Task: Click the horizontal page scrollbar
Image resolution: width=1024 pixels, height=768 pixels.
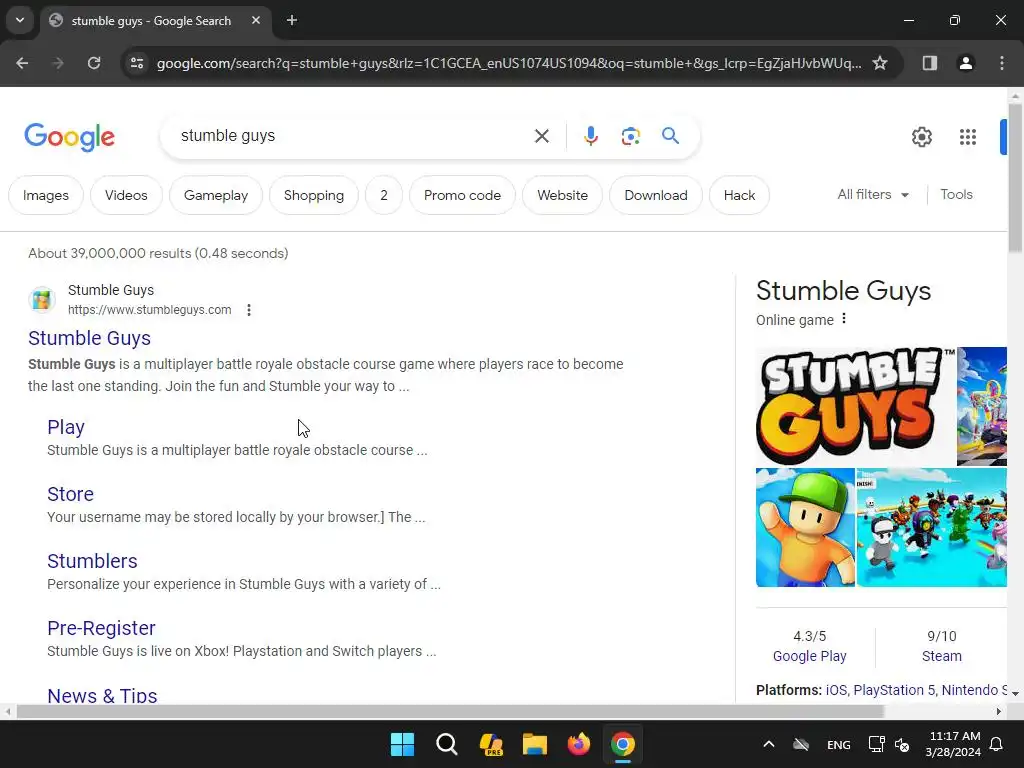Action: coord(450,711)
